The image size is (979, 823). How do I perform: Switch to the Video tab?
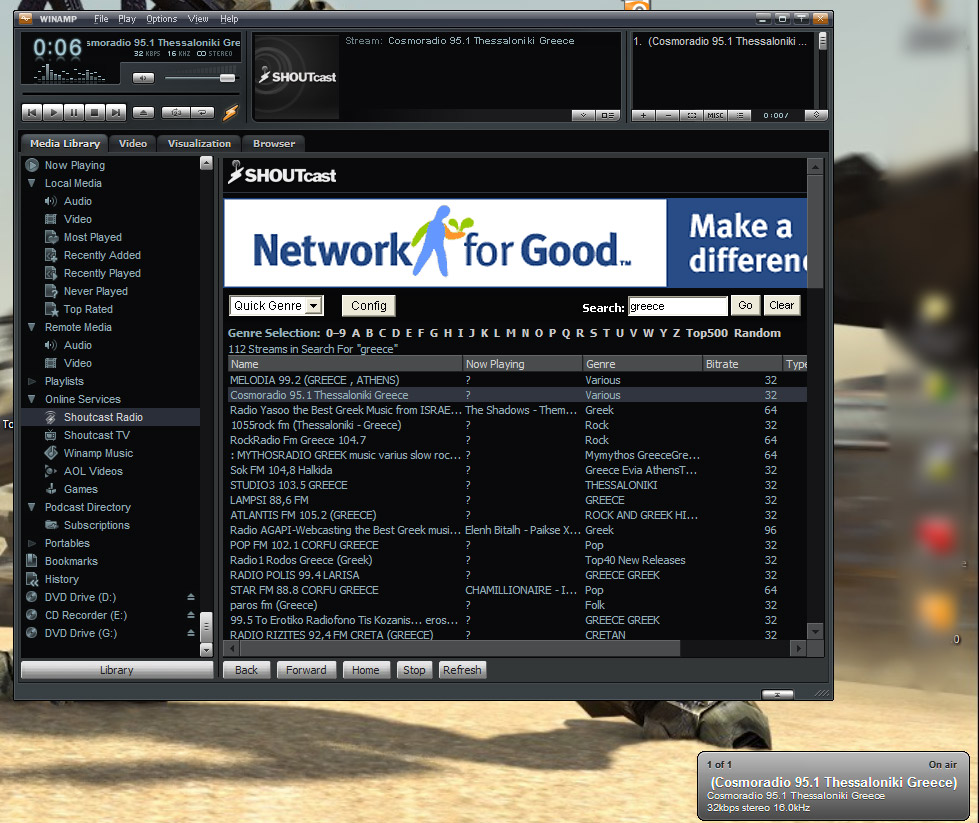tap(132, 144)
